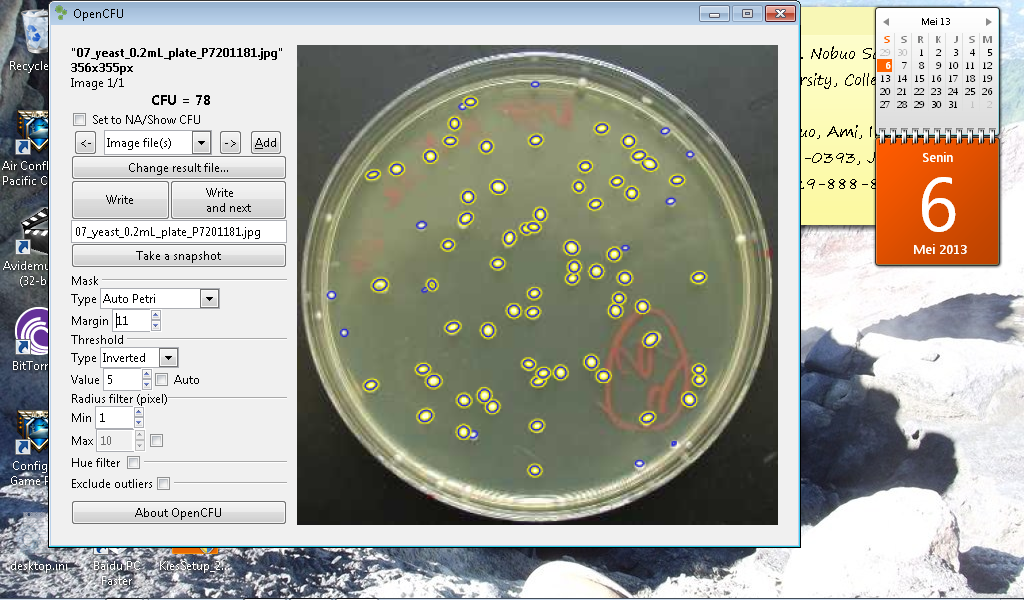Enable the Set to NA/Show CFU checkbox
The image size is (1024, 600).
tap(80, 120)
